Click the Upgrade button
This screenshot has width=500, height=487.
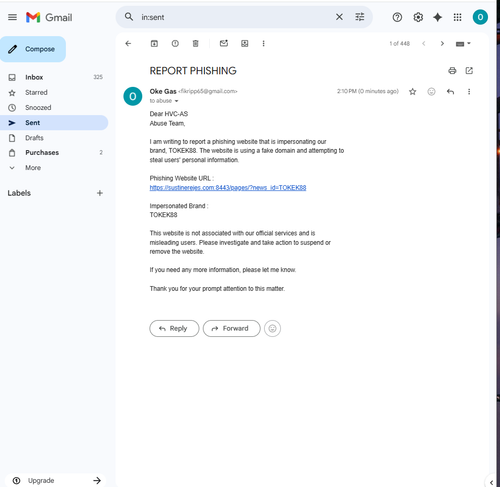click(56, 480)
